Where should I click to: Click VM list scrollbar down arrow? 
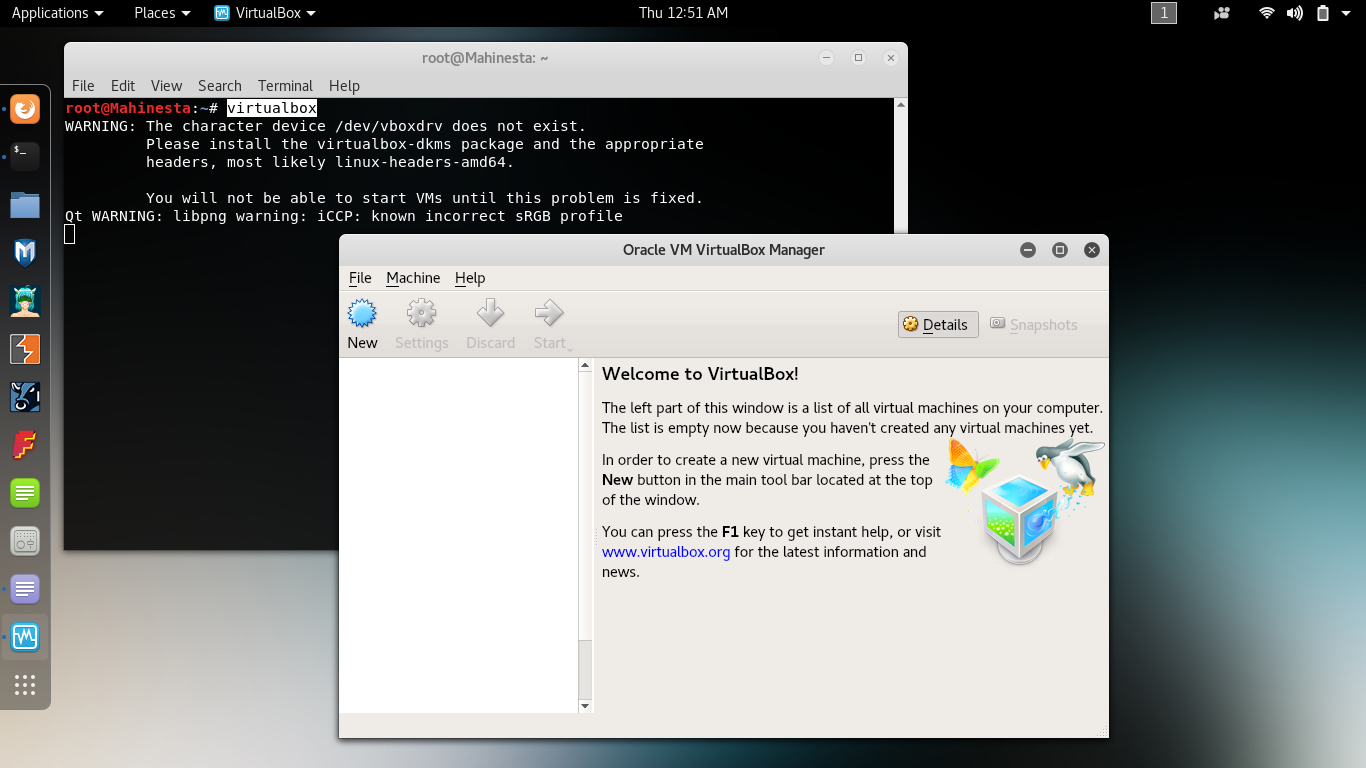[x=585, y=706]
